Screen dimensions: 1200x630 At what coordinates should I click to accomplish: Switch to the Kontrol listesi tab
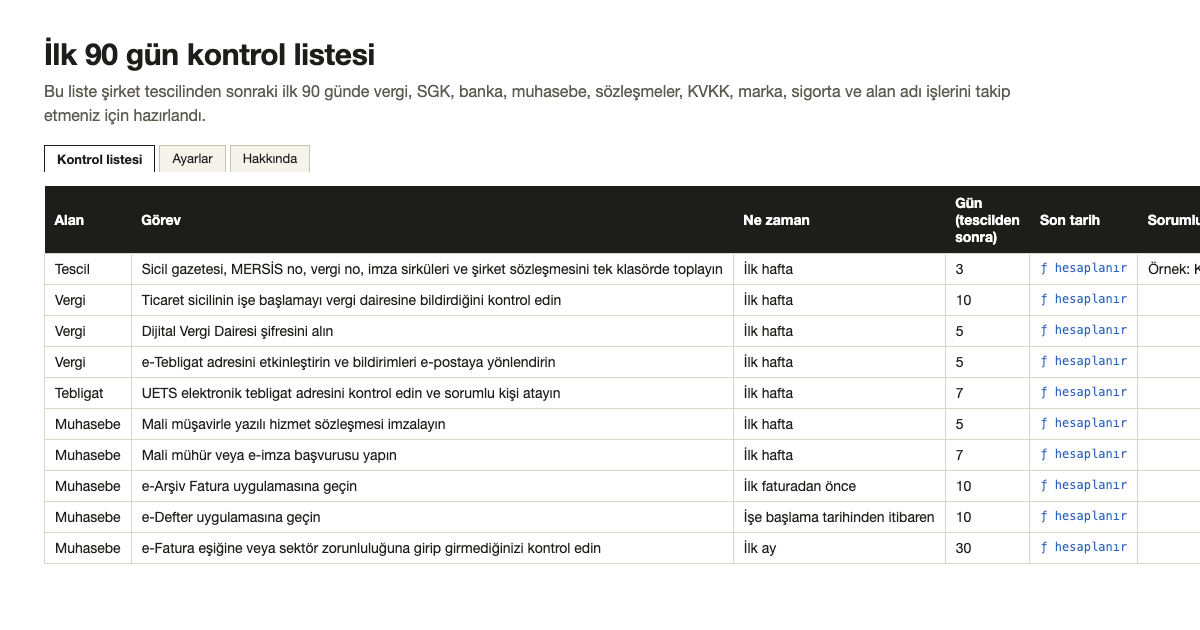pyautogui.click(x=100, y=159)
